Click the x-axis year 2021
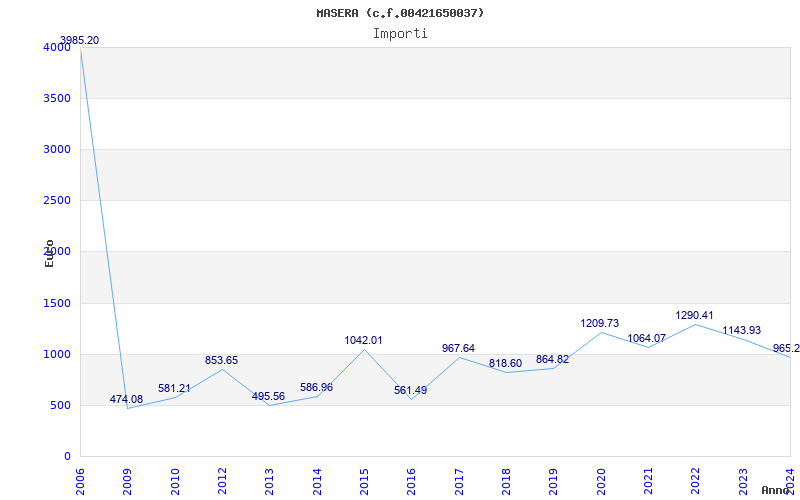 [x=648, y=481]
